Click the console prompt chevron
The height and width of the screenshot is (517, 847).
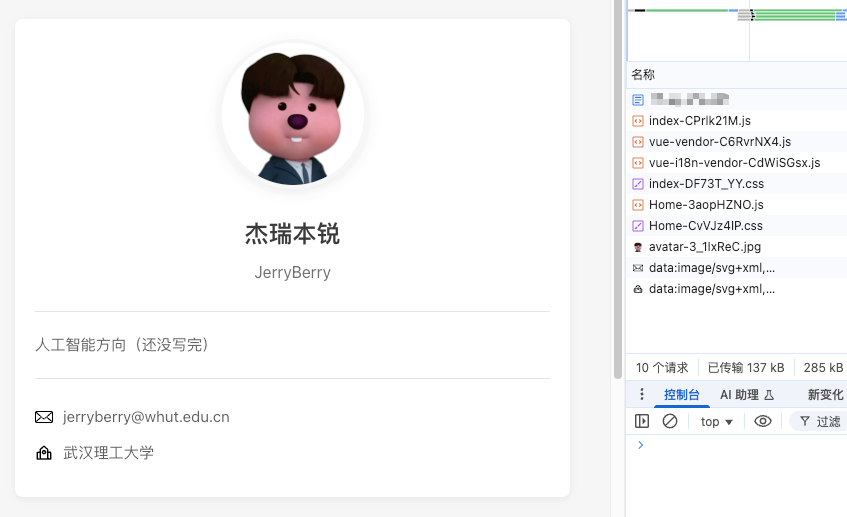(x=641, y=445)
